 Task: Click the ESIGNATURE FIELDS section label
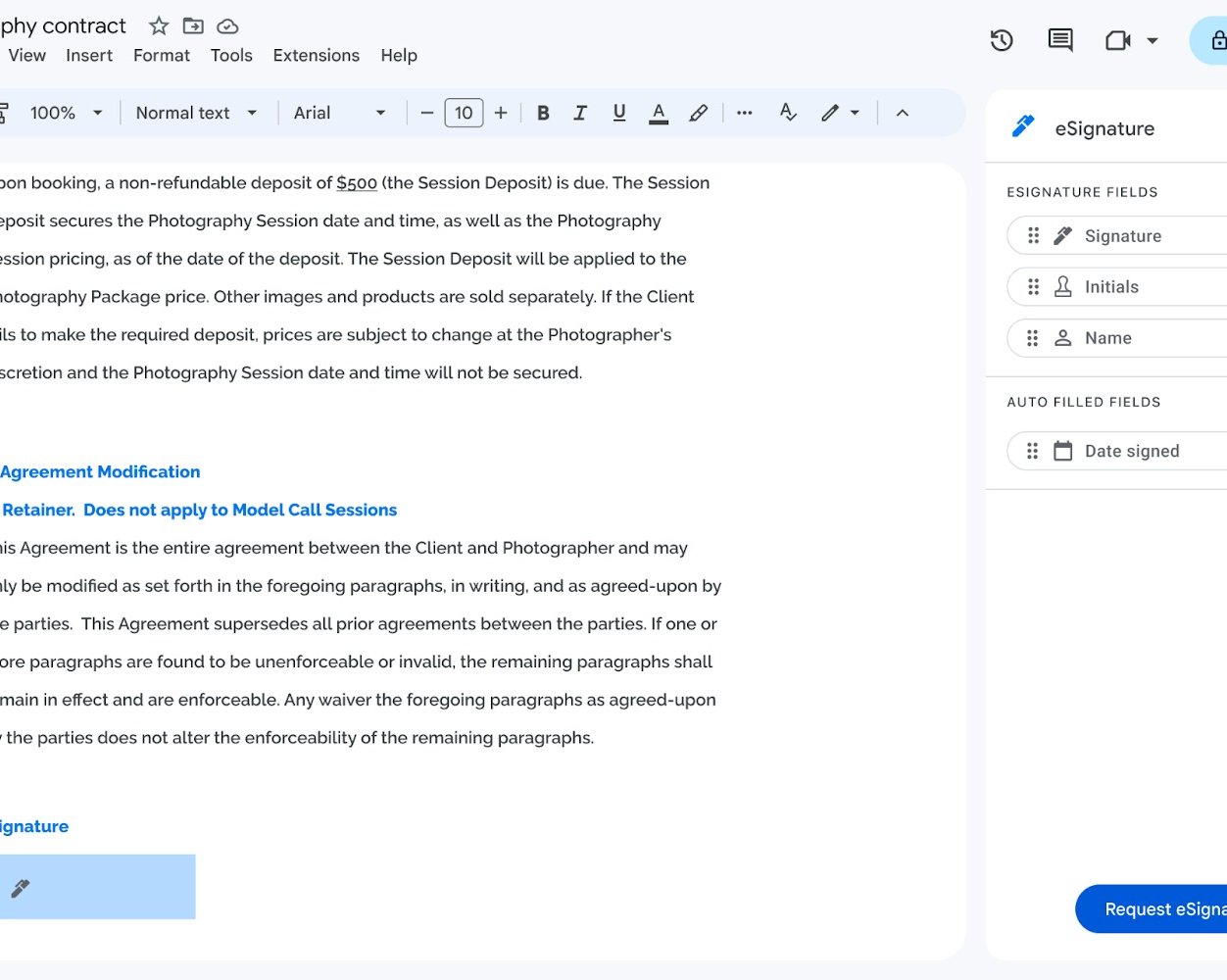point(1082,192)
